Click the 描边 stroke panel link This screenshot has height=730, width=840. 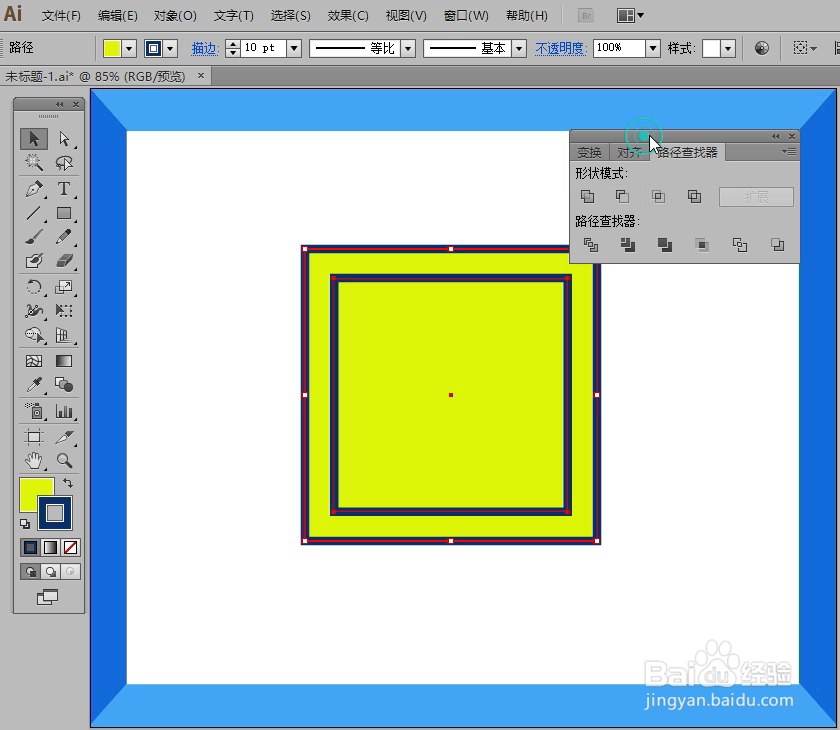tap(204, 49)
